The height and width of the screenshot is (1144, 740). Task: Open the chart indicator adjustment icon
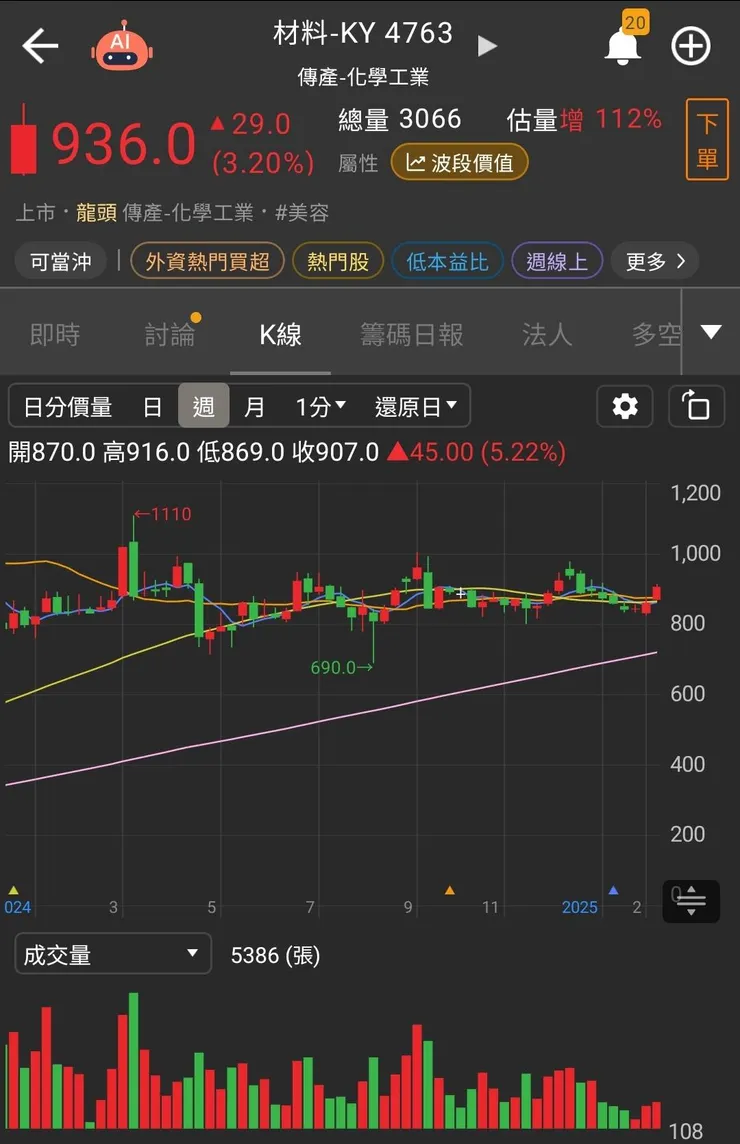pyautogui.click(x=691, y=902)
